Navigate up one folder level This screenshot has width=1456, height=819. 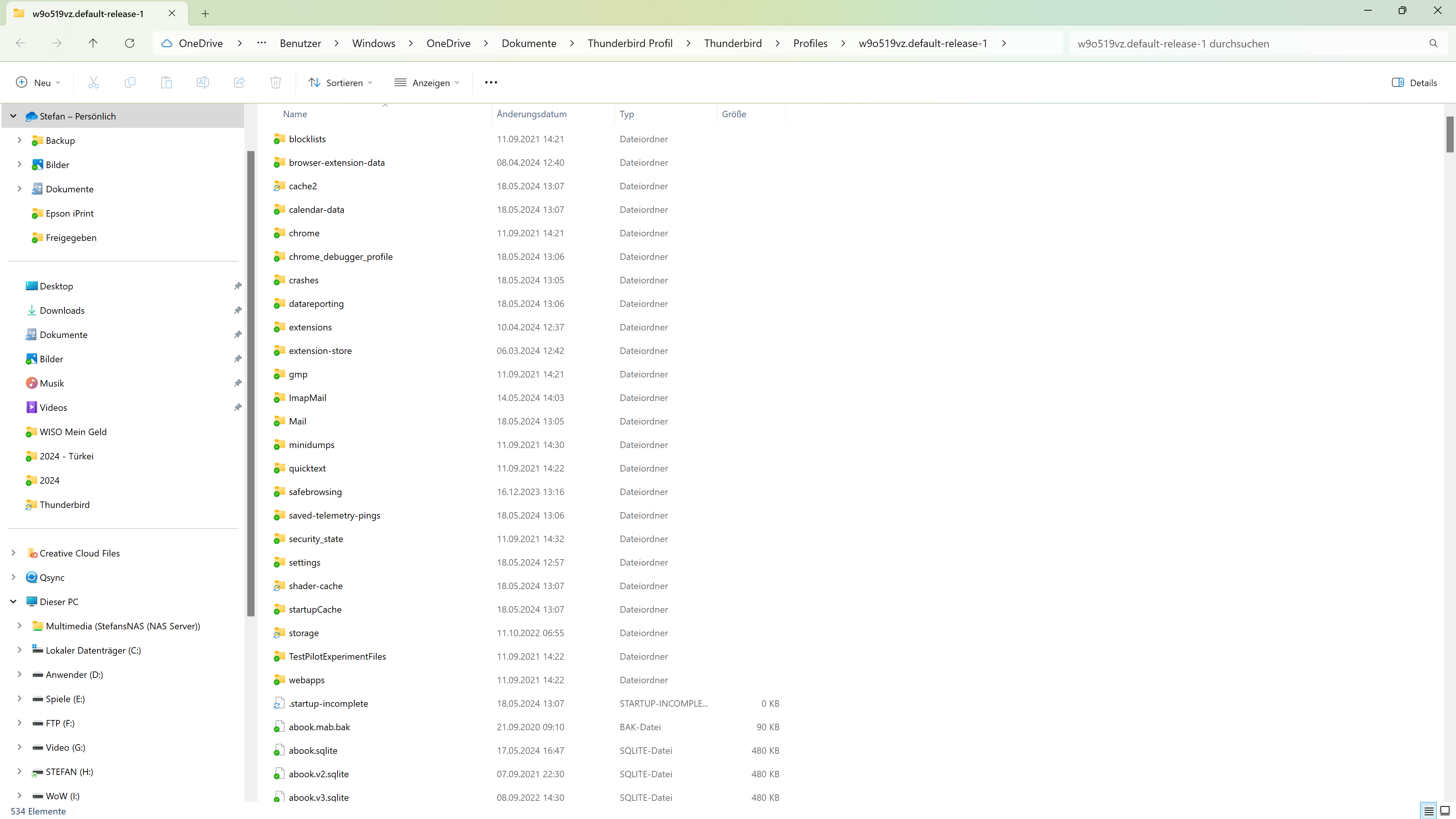(x=93, y=44)
